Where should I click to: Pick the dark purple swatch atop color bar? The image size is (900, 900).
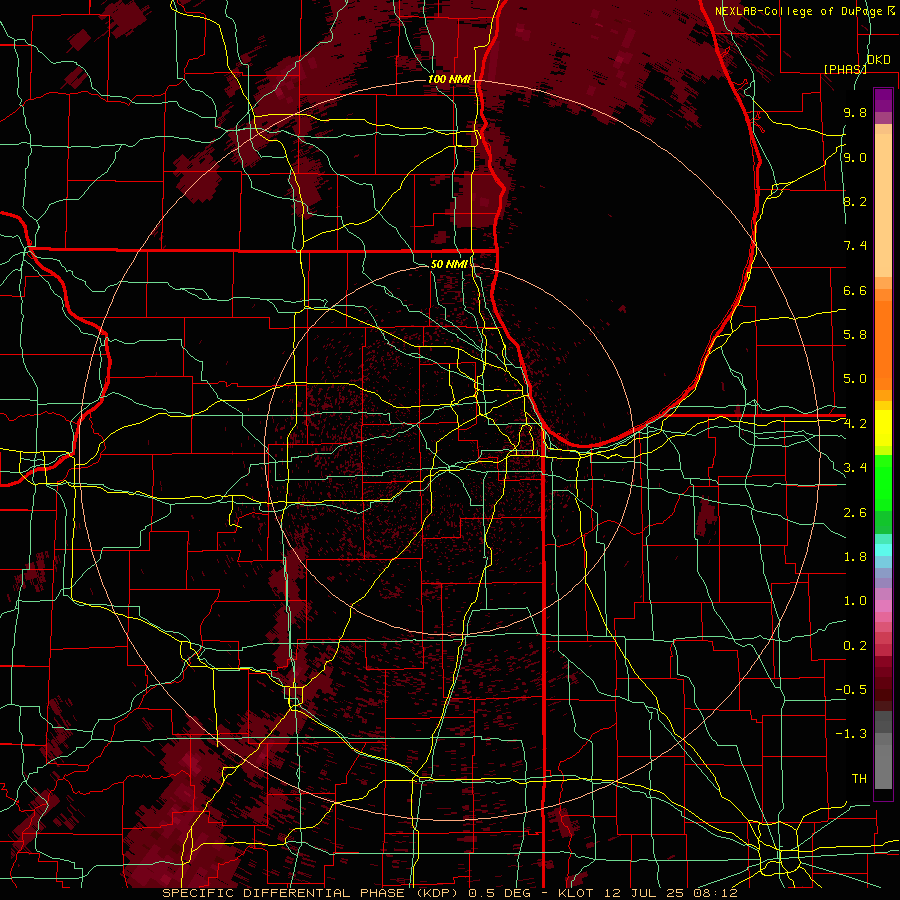click(x=883, y=100)
